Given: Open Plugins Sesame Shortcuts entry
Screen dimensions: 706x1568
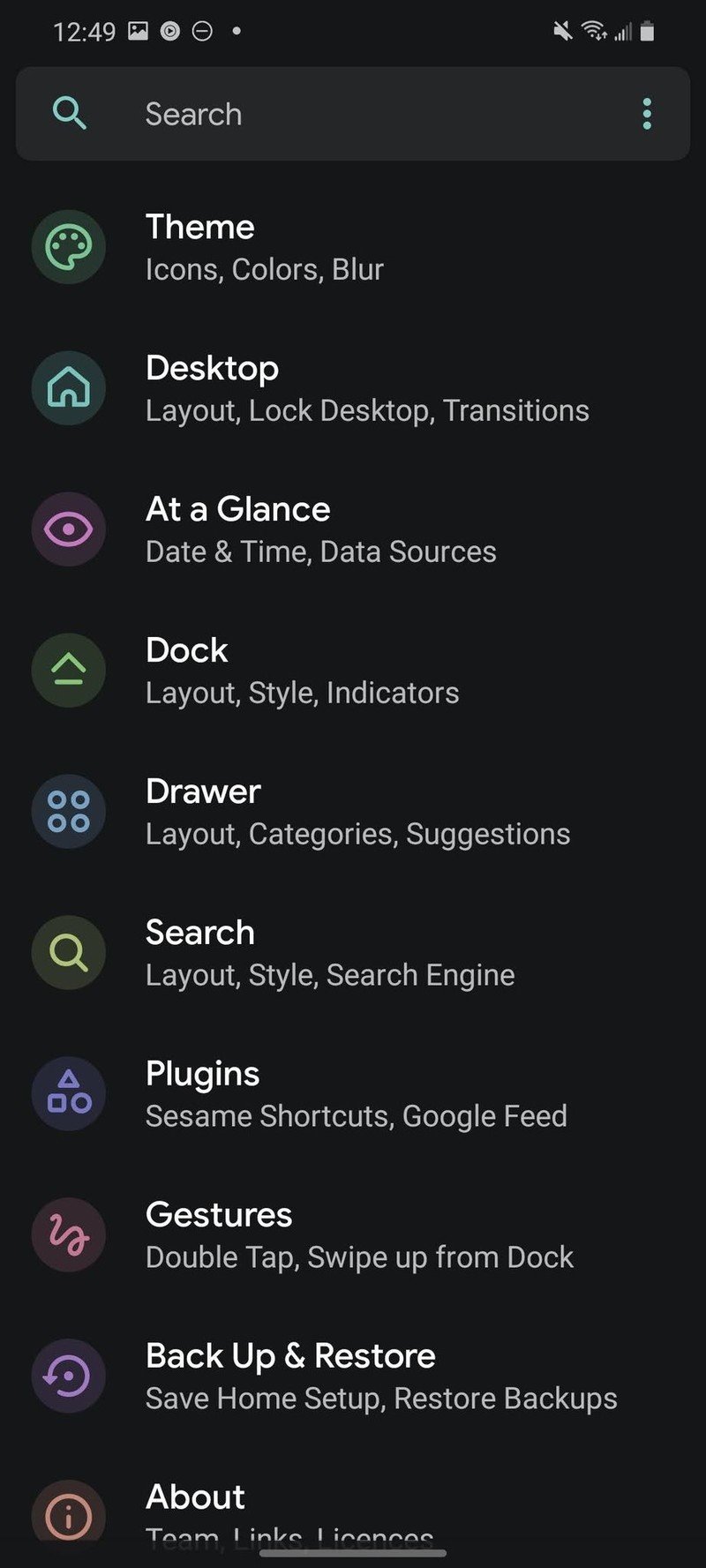Looking at the screenshot, I should pyautogui.click(x=353, y=1094).
